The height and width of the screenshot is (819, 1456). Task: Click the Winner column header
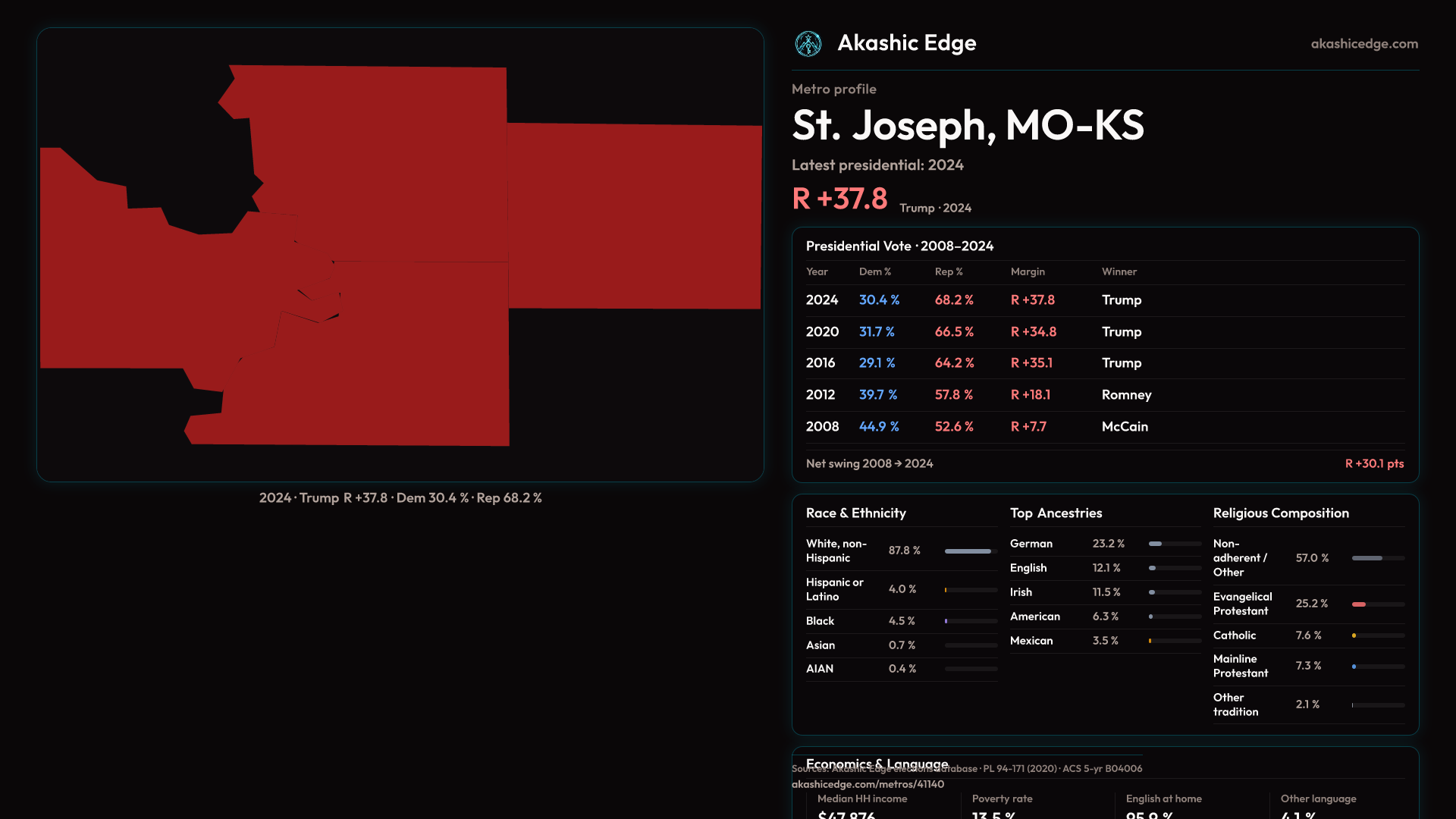click(1119, 271)
